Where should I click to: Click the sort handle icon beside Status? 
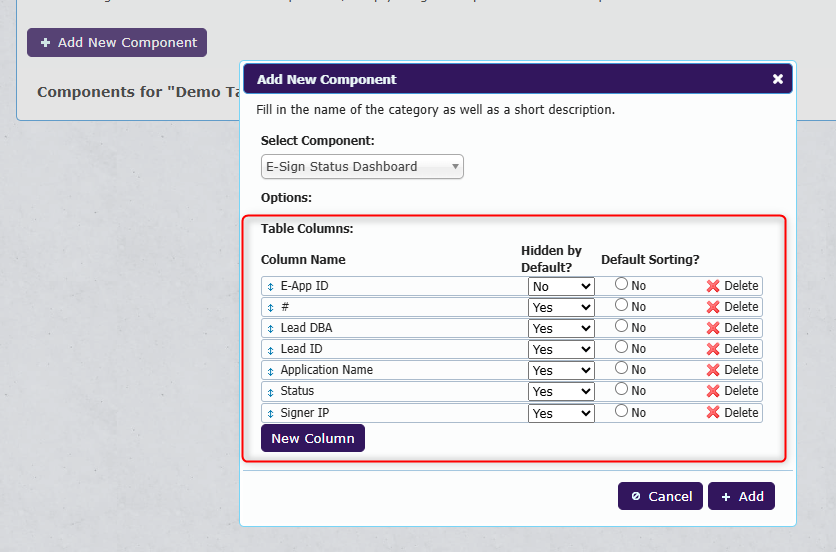(270, 392)
